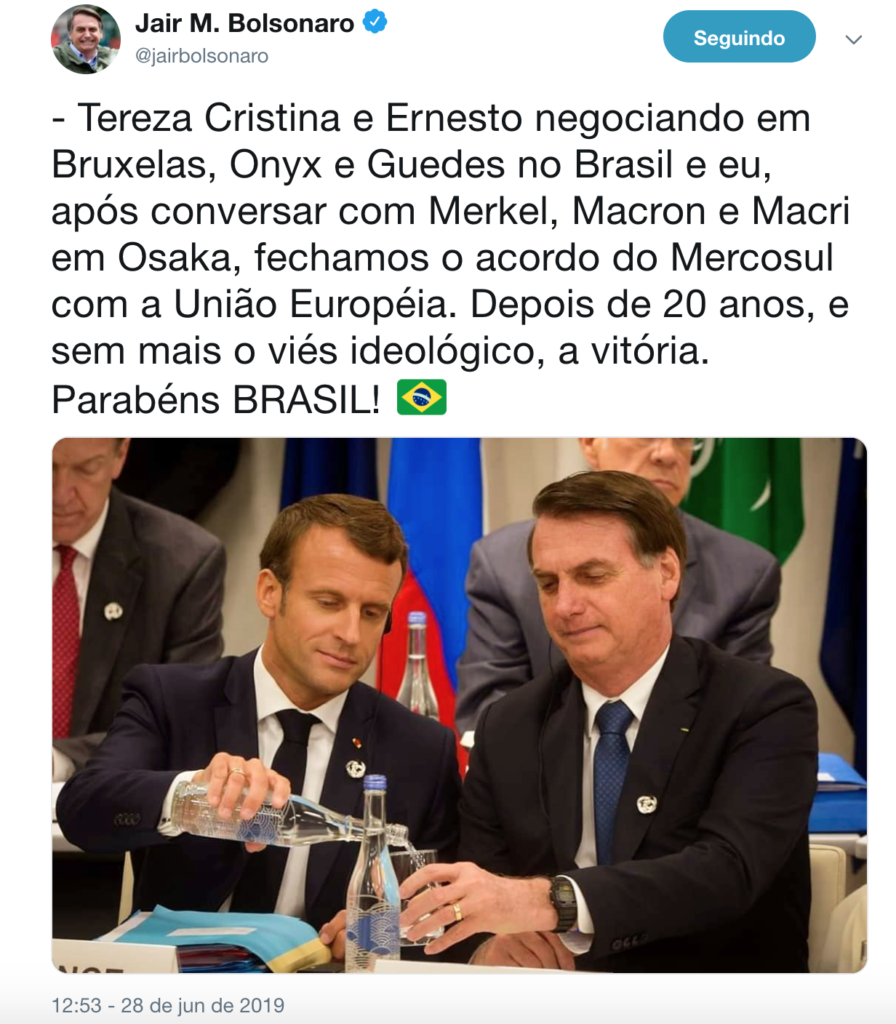Click the blue verified badge
This screenshot has width=896, height=1024.
click(375, 22)
